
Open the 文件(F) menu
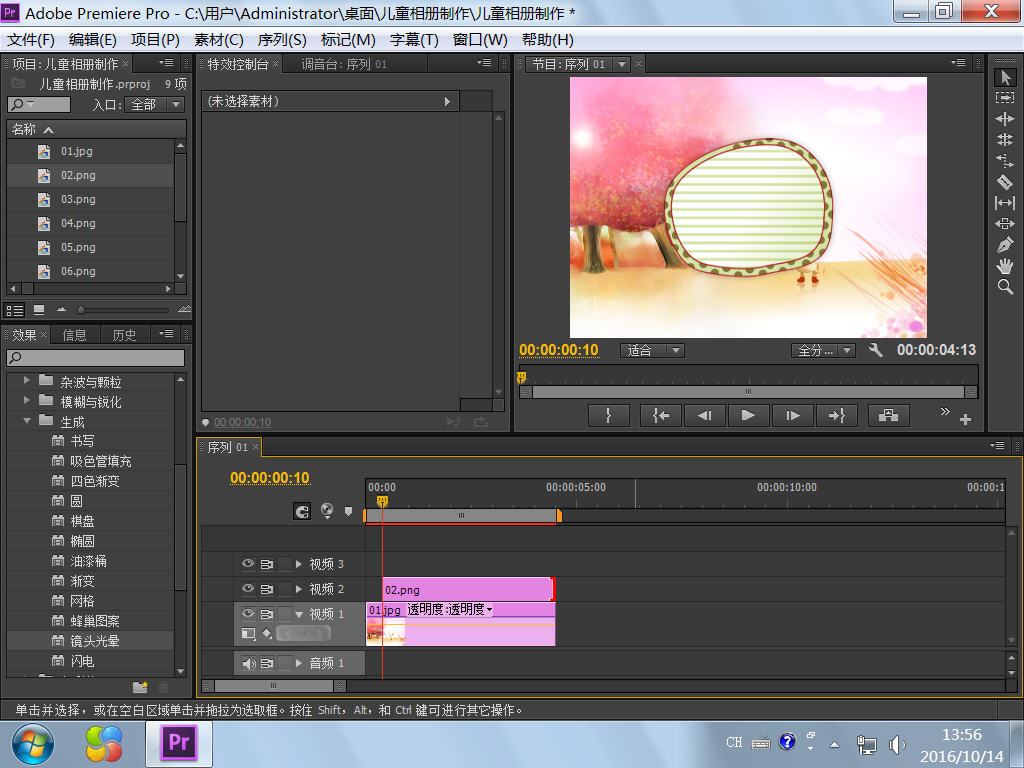point(31,40)
